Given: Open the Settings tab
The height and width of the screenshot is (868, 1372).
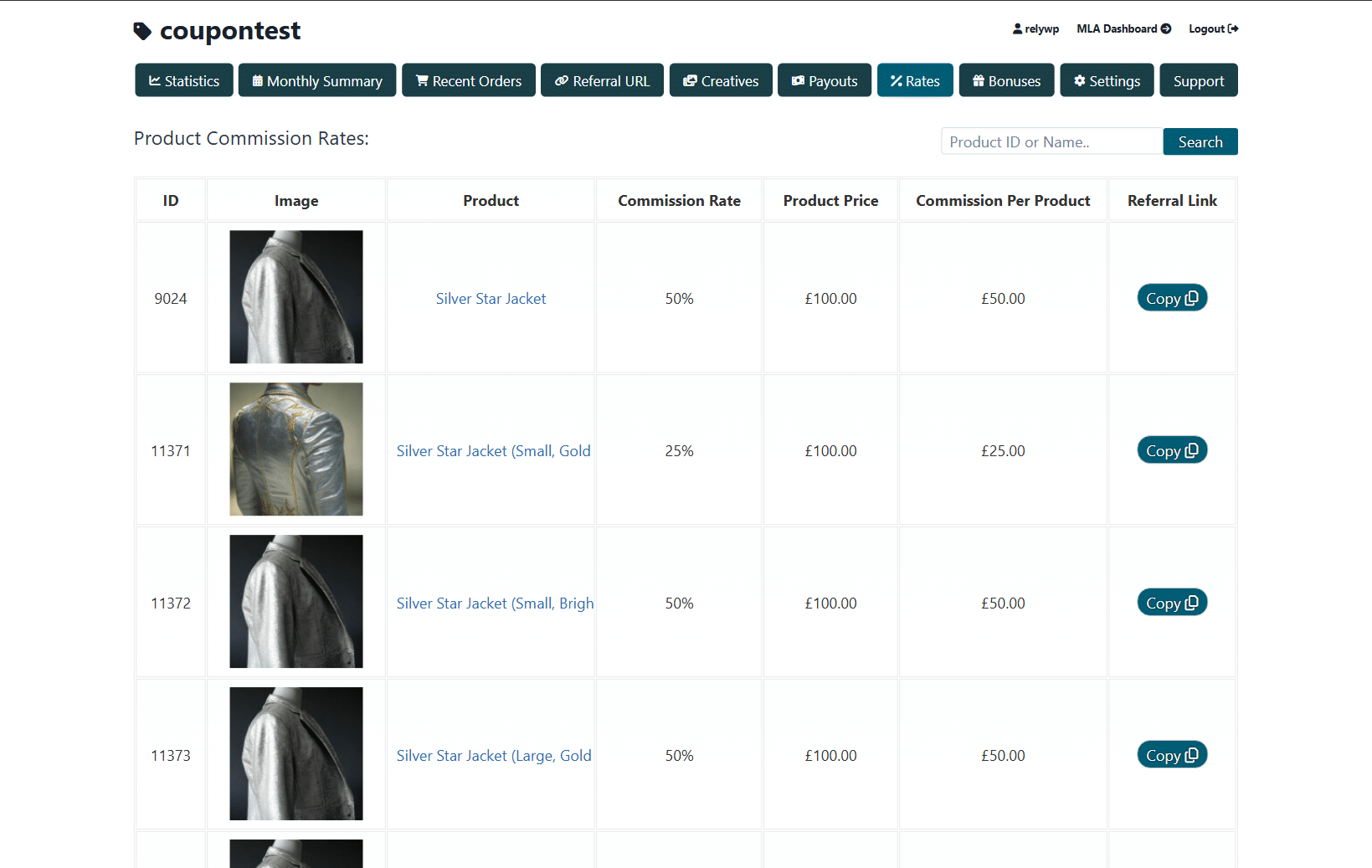Looking at the screenshot, I should coord(1107,80).
